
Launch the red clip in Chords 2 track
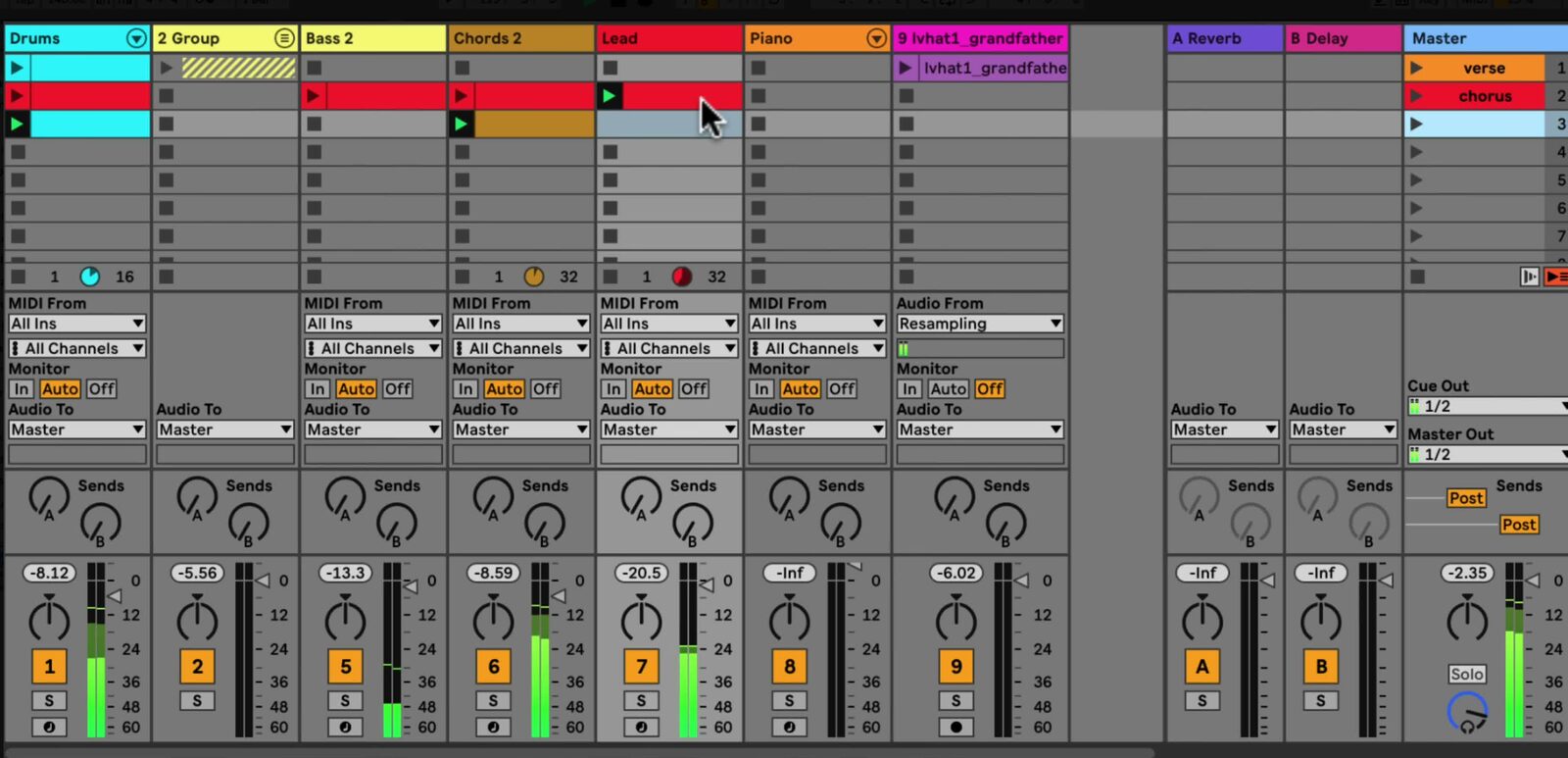[462, 96]
